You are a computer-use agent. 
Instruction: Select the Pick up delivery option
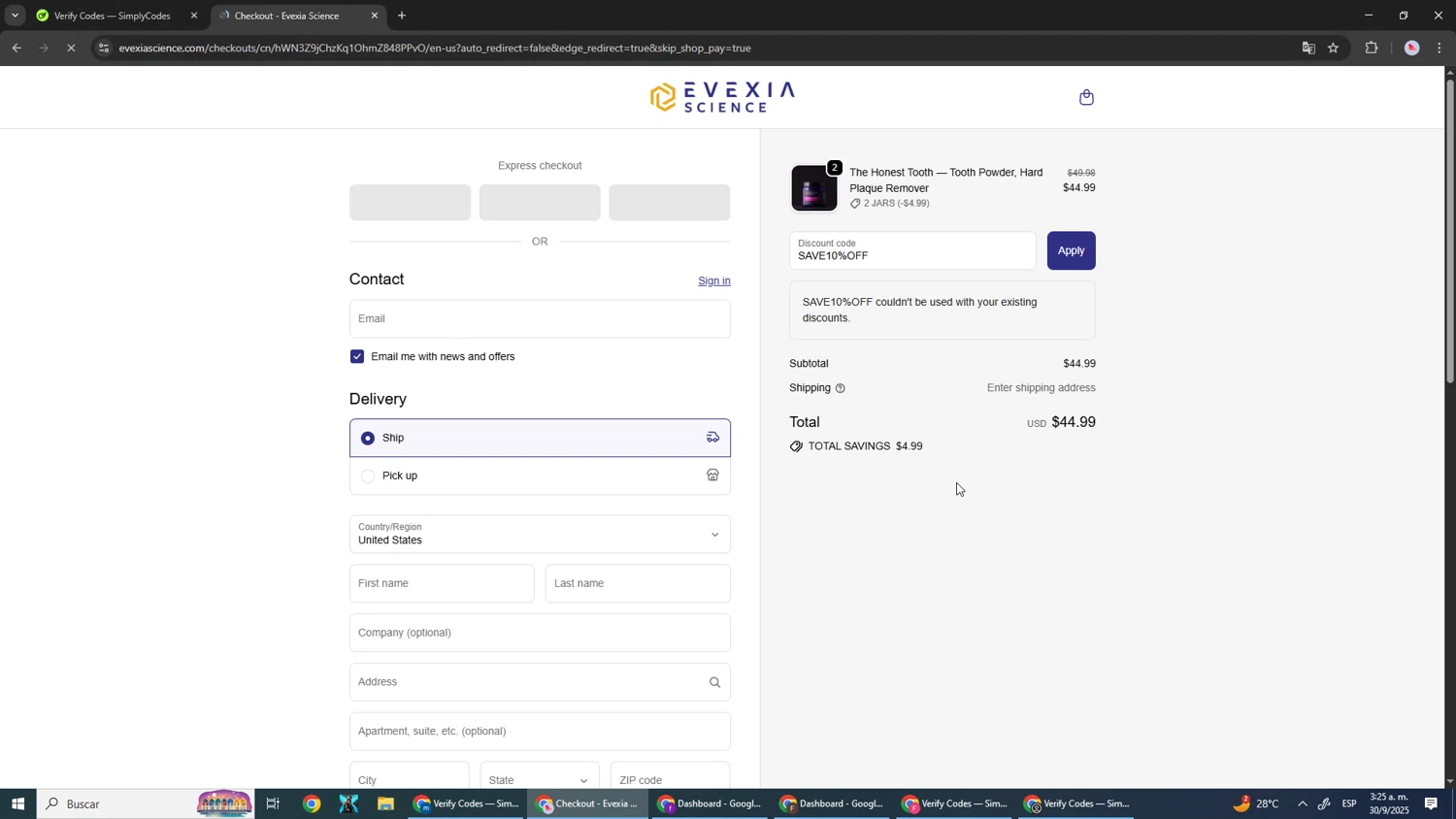point(540,475)
